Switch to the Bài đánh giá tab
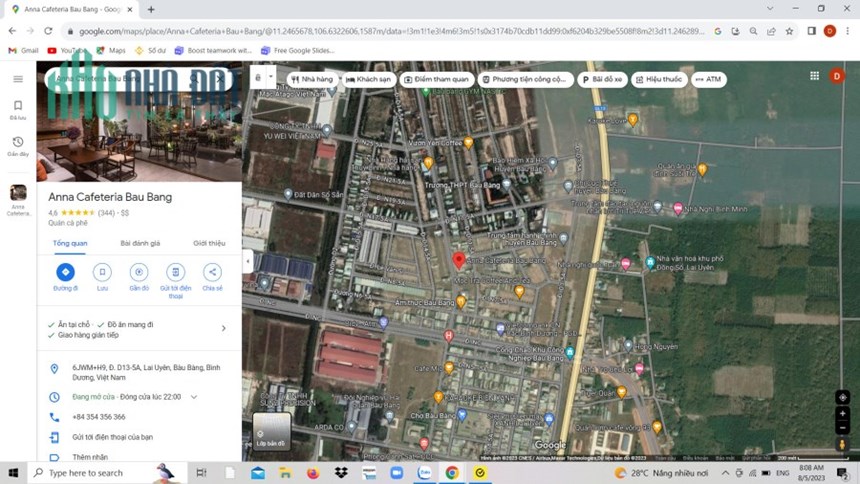This screenshot has width=860, height=484. pyautogui.click(x=140, y=243)
